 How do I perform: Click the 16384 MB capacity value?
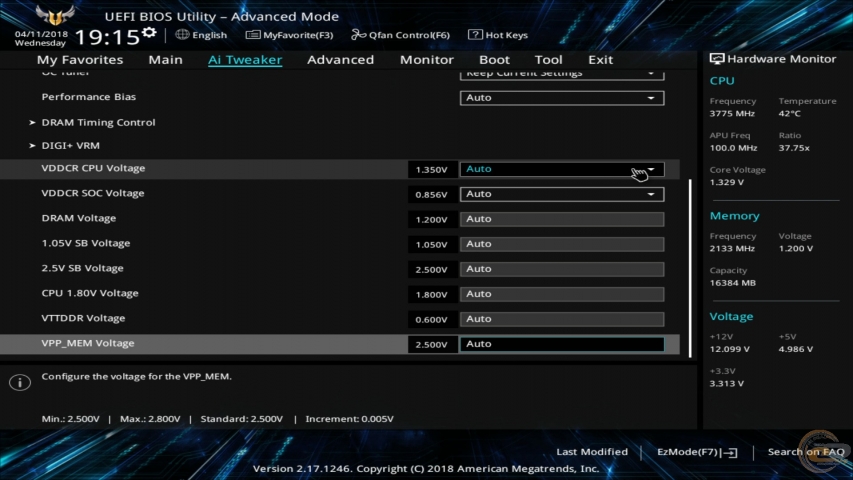point(733,283)
